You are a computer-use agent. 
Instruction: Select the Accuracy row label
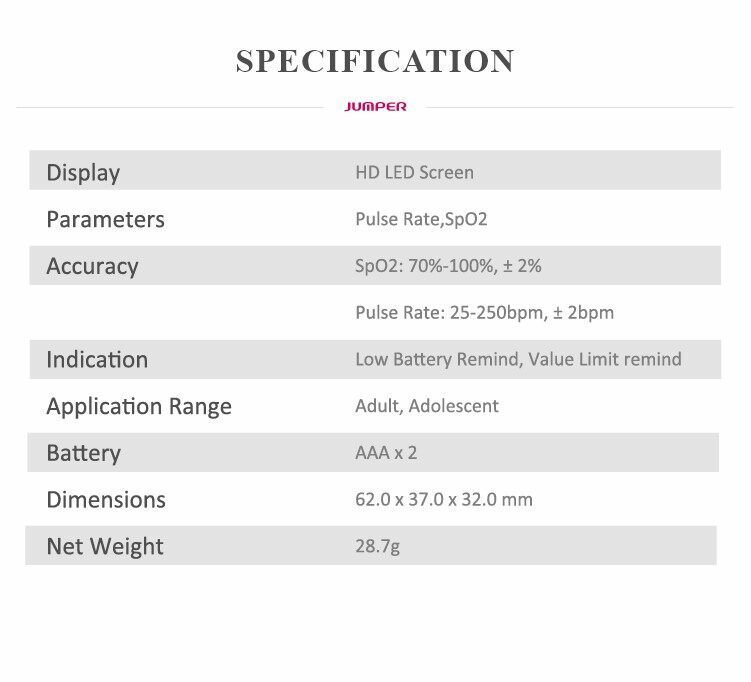click(92, 266)
